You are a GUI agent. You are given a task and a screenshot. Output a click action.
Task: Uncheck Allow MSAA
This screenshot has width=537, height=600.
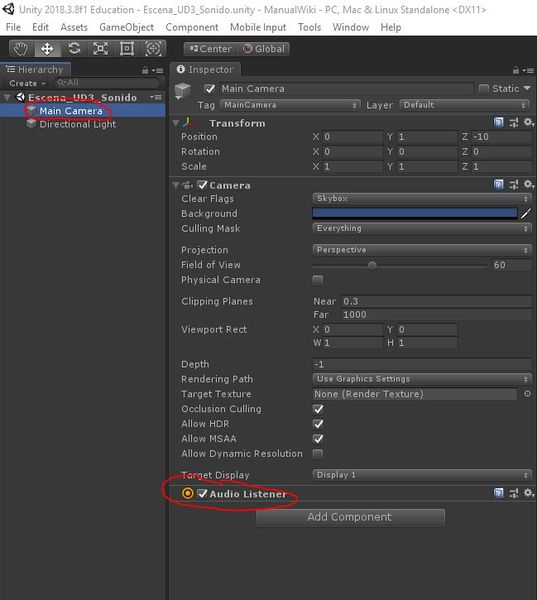pyautogui.click(x=318, y=439)
